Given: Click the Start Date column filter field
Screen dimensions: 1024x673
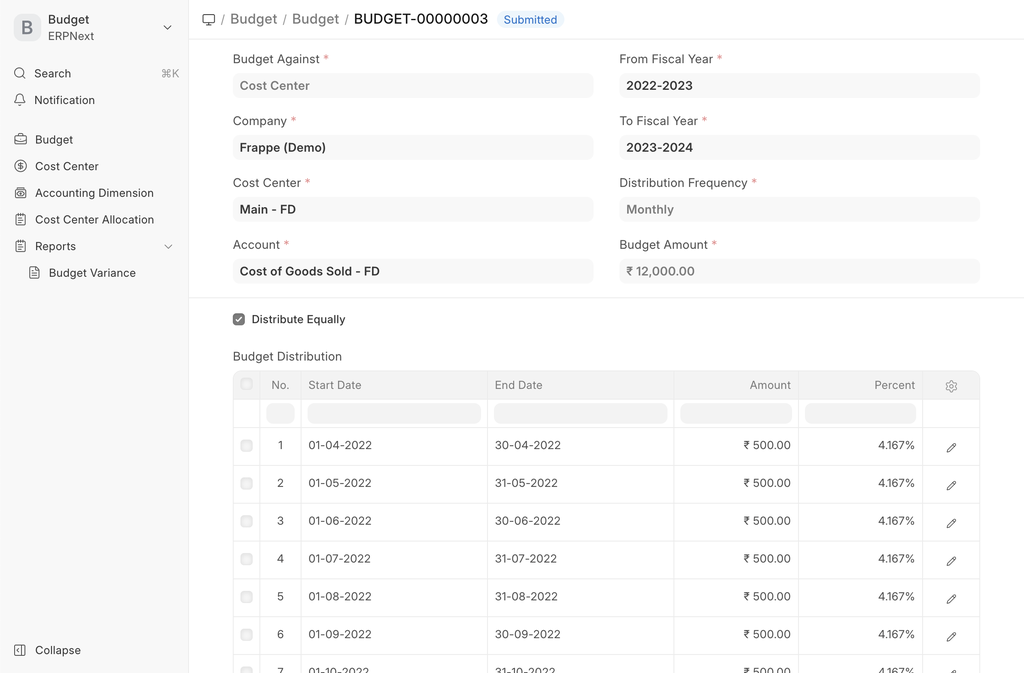Looking at the screenshot, I should click(x=394, y=413).
